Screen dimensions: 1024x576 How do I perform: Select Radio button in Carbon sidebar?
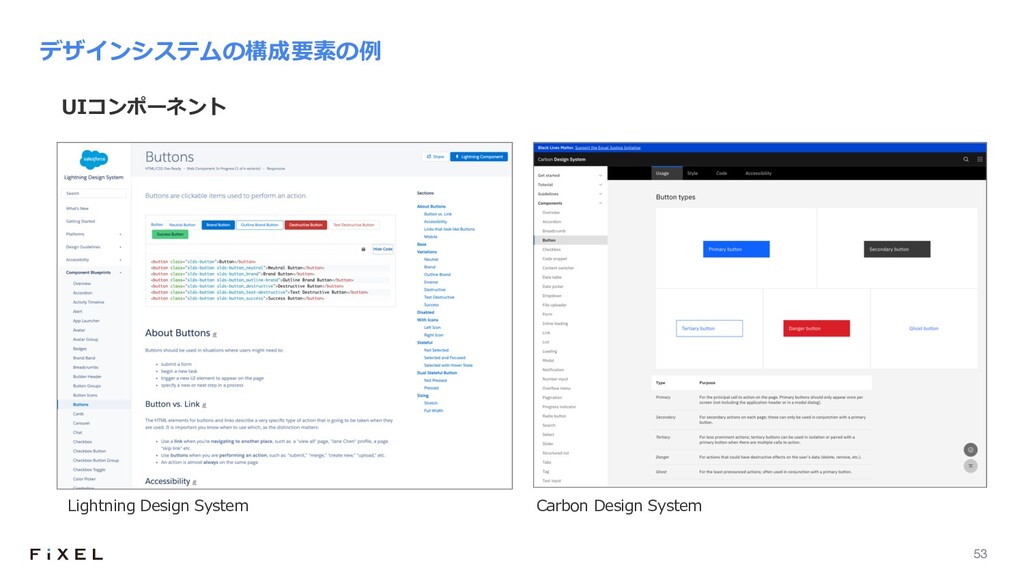[x=554, y=416]
